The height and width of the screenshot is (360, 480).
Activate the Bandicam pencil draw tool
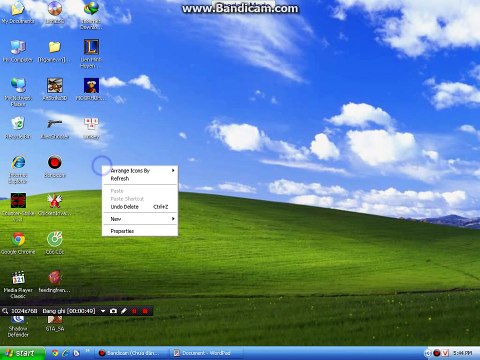click(x=124, y=311)
